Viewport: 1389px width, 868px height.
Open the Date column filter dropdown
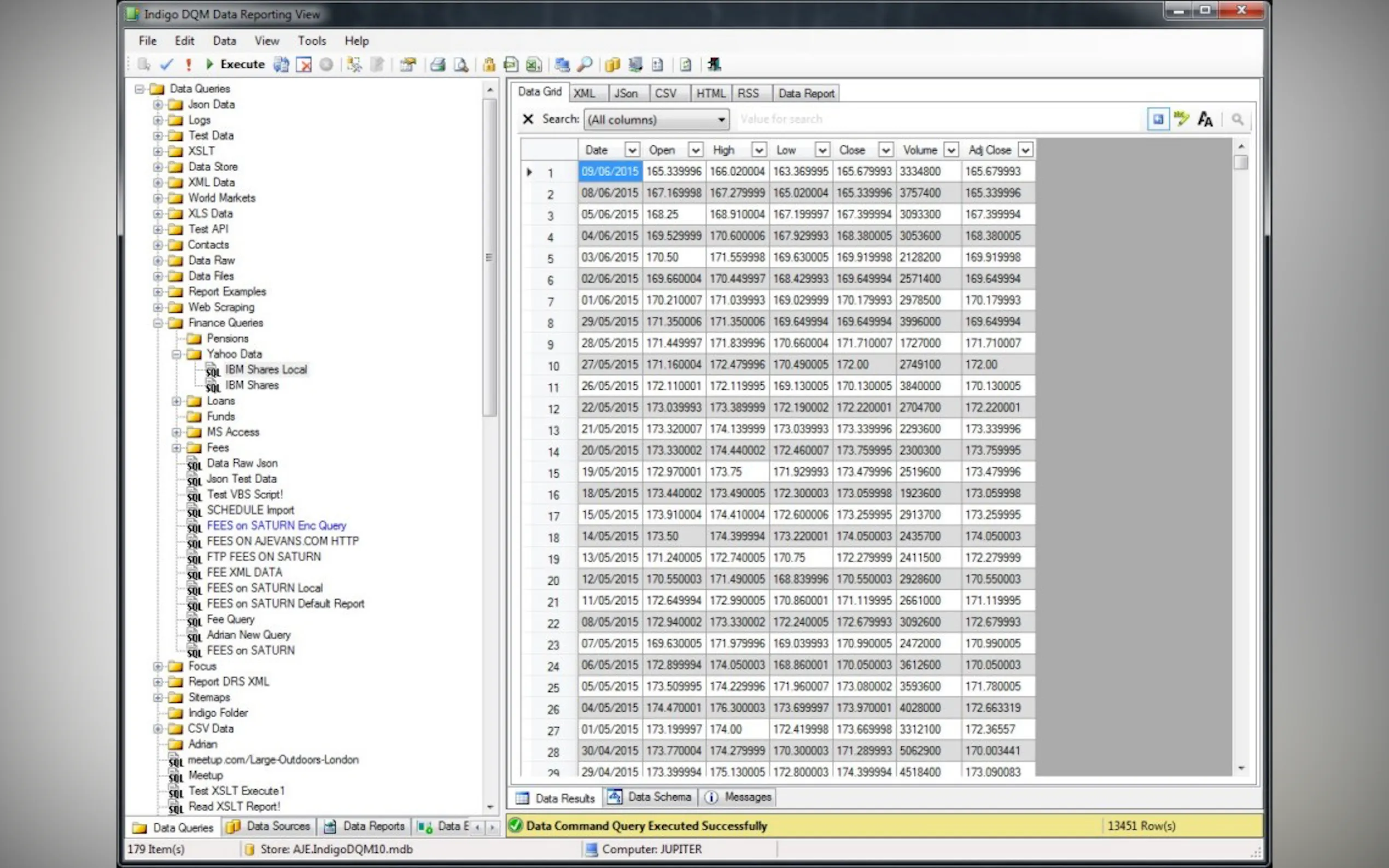coord(632,150)
